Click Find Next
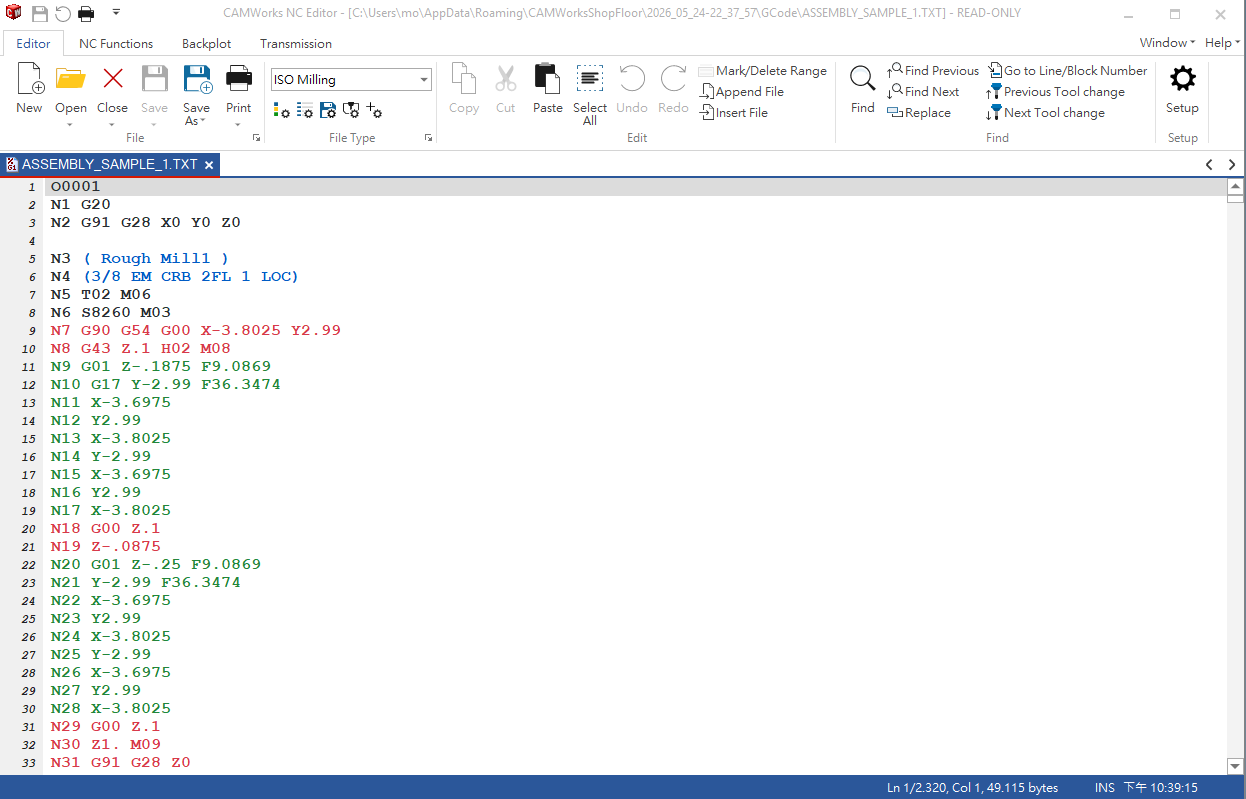Screen dimensions: 1246x799 (922, 92)
